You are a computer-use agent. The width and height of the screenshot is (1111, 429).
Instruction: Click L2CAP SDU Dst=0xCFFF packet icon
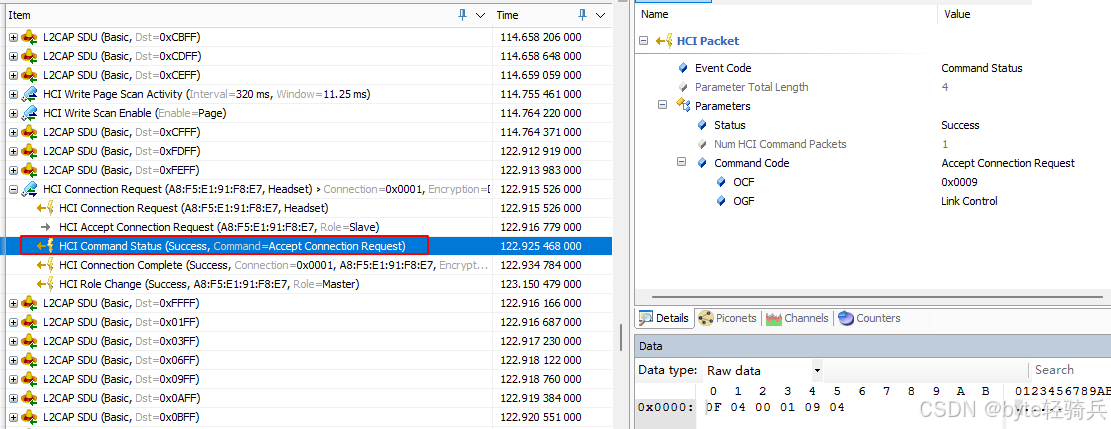pos(29,132)
